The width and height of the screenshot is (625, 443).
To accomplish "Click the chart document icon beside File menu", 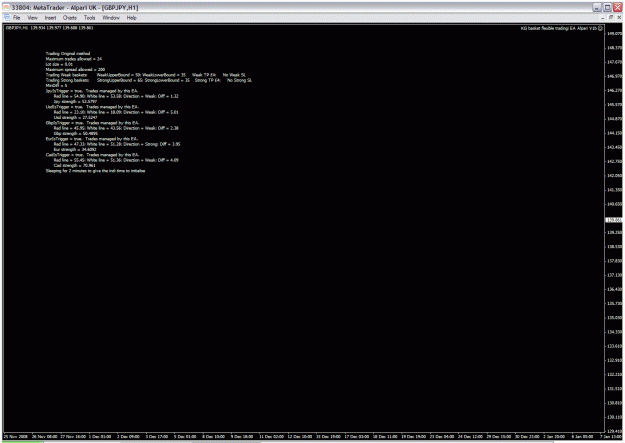I will tap(7, 18).
